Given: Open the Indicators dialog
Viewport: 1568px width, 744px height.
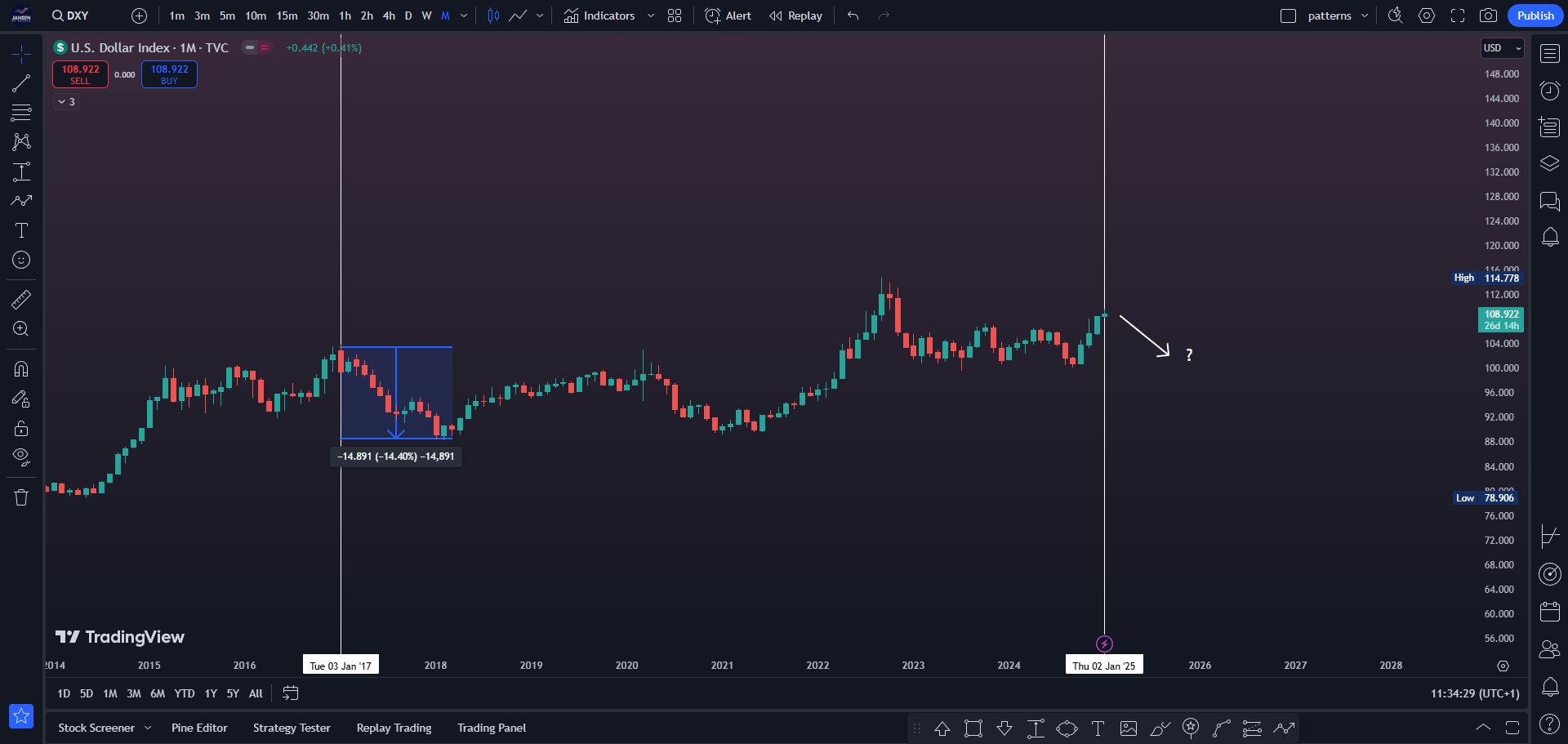Looking at the screenshot, I should click(x=599, y=16).
